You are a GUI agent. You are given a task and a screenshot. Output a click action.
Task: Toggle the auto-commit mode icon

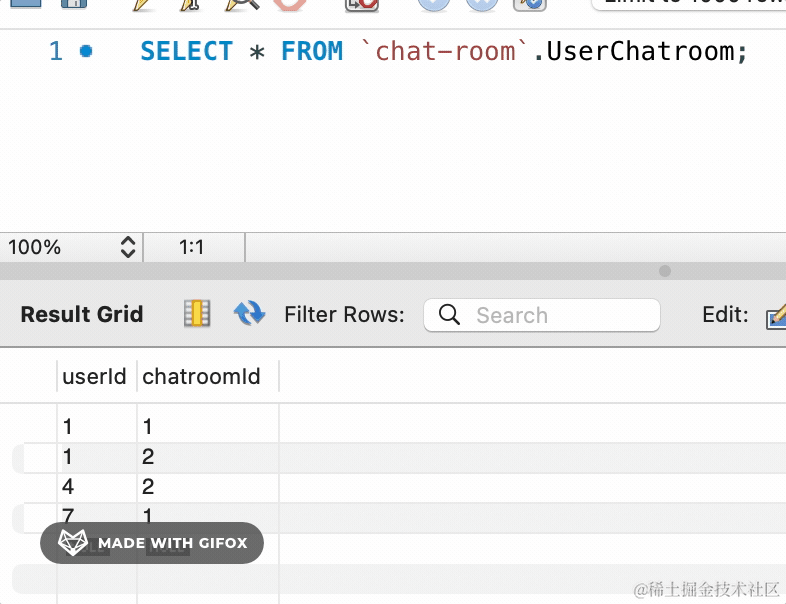coord(529,3)
